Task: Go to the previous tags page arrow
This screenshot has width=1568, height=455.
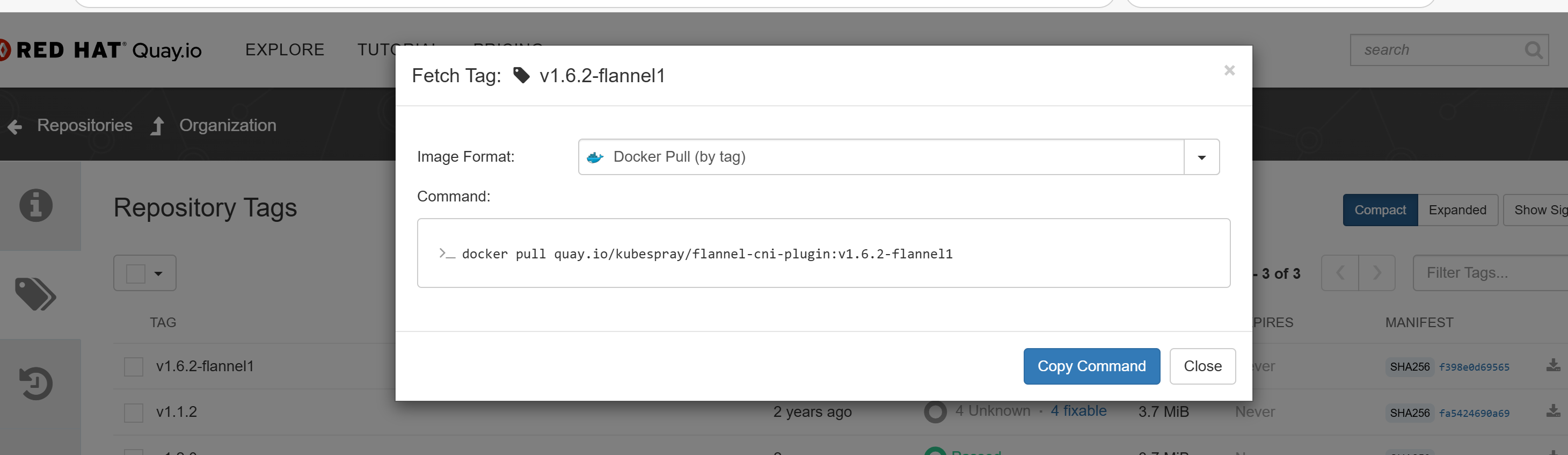Action: point(1340,273)
